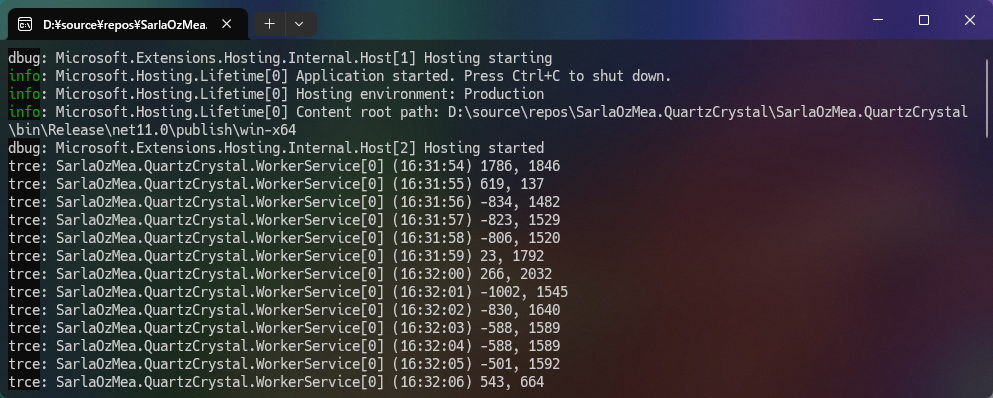Click the Hosting started dbug line
Screen dimensions: 993x398
275,148
